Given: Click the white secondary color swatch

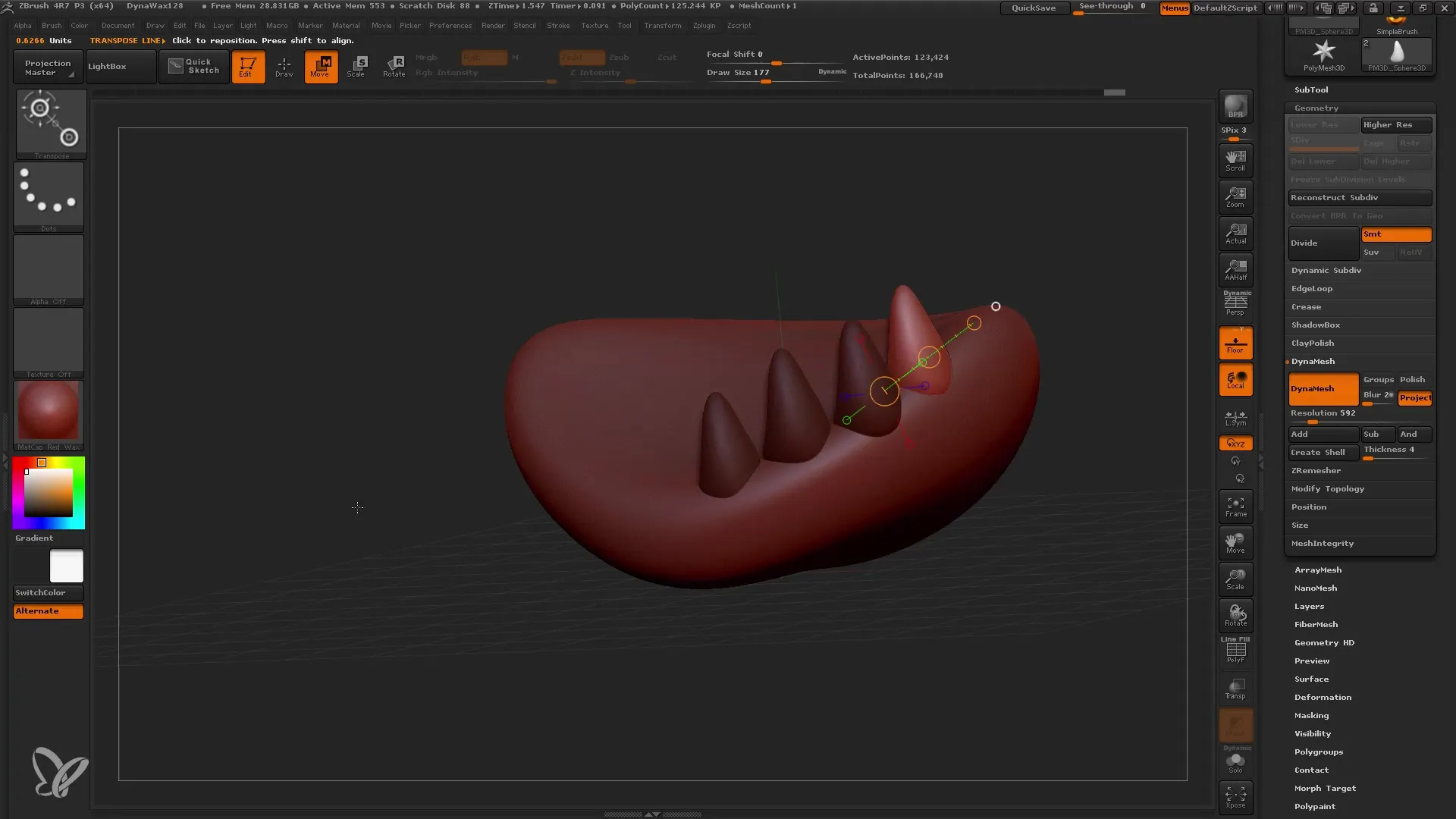Looking at the screenshot, I should tap(67, 566).
